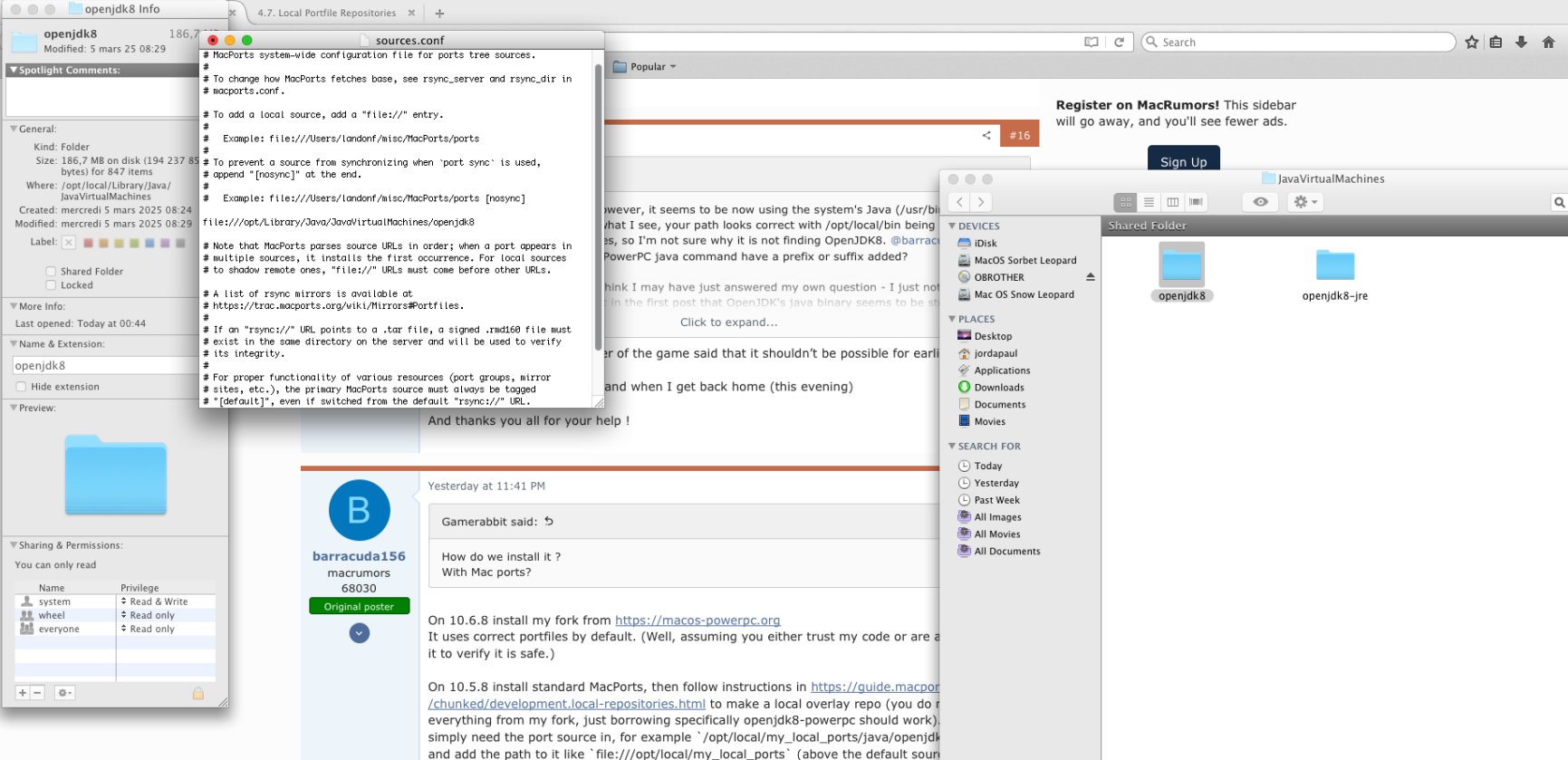Jump to Gamerabbit's quoted post arrow
Viewport: 1568px width, 760px height.
point(549,521)
